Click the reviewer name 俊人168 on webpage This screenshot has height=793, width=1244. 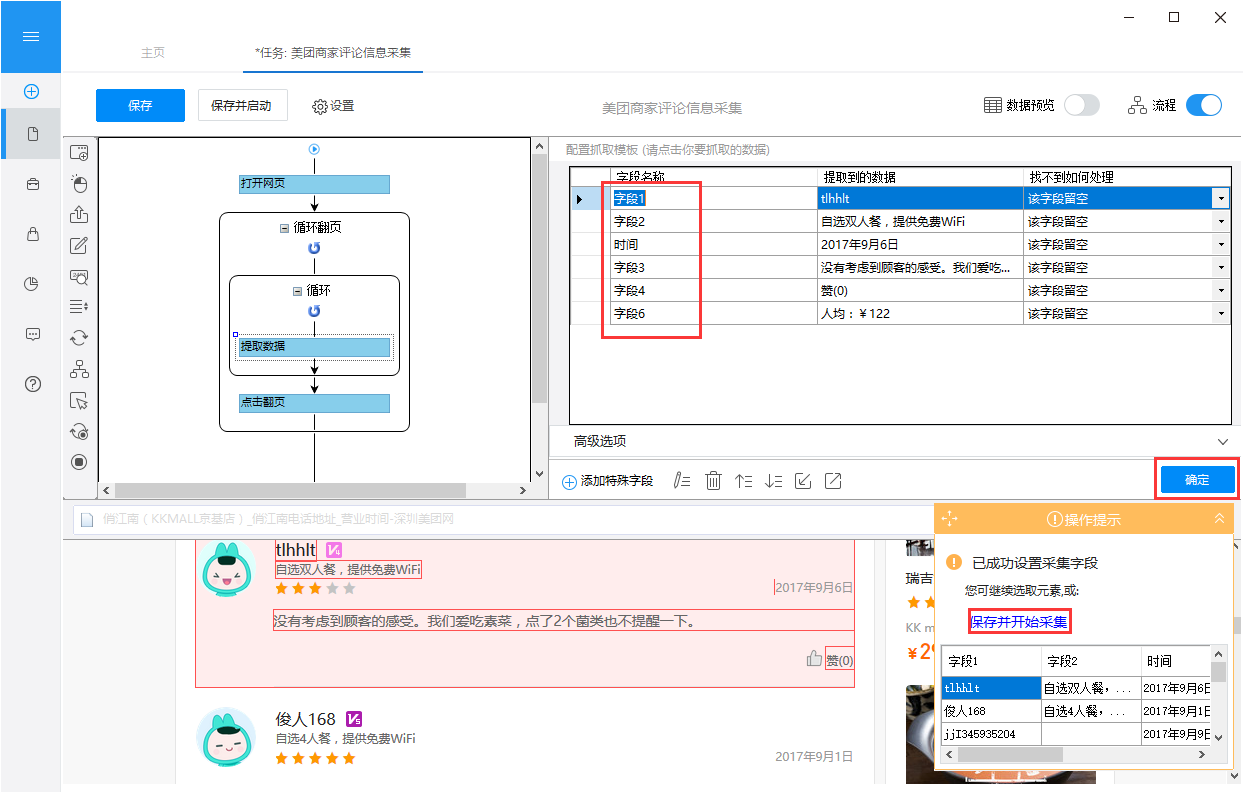coord(306,719)
